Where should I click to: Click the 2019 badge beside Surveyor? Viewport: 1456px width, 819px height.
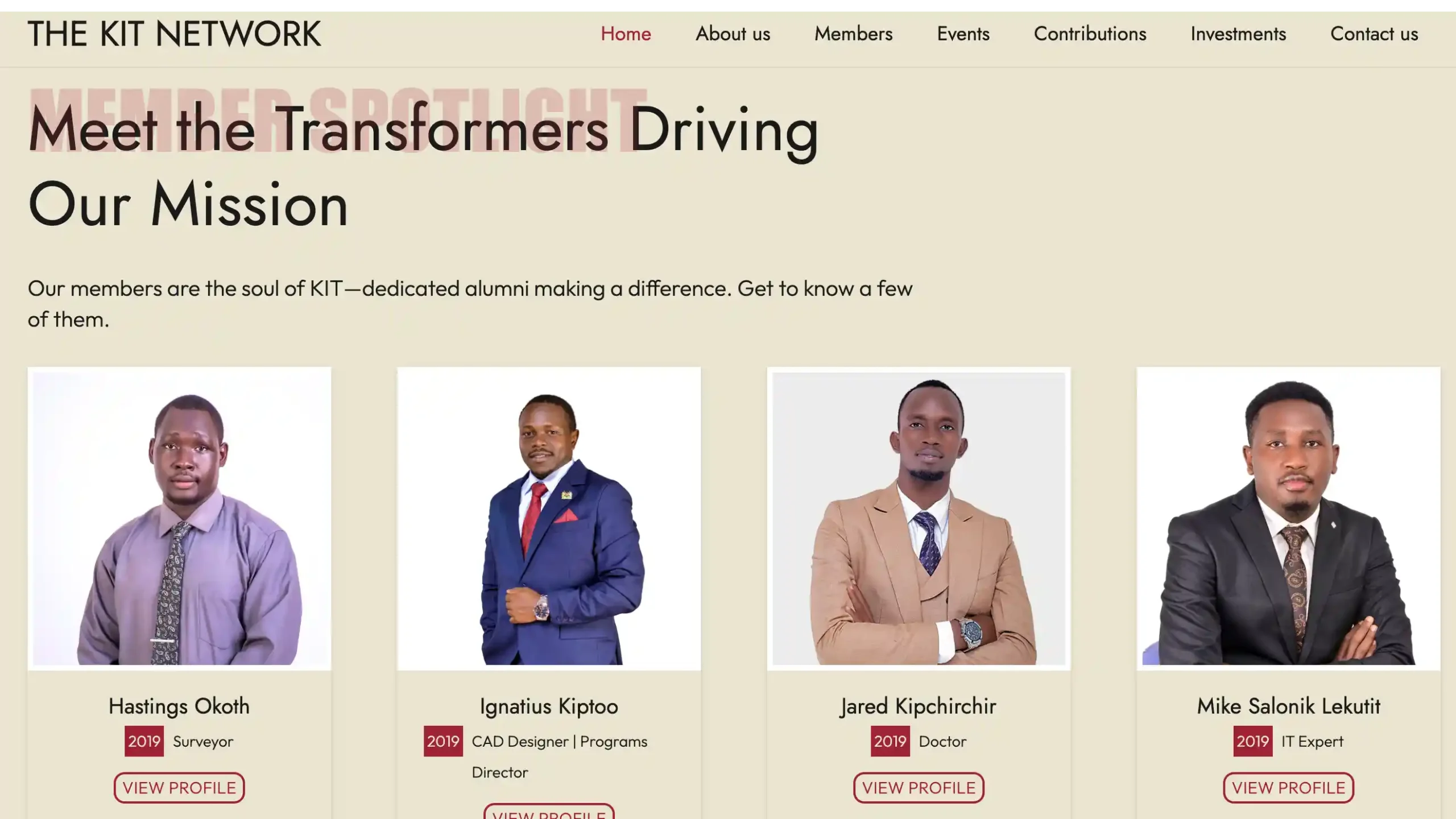[x=144, y=741]
